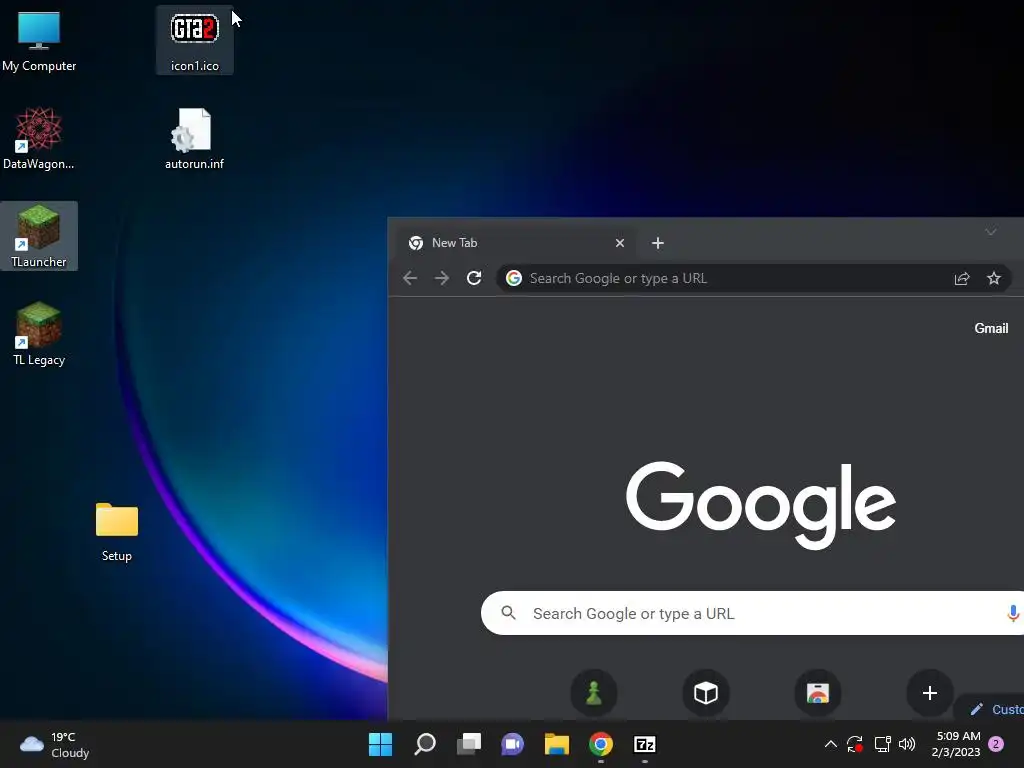Launch the TLauncher shortcut

[39, 236]
